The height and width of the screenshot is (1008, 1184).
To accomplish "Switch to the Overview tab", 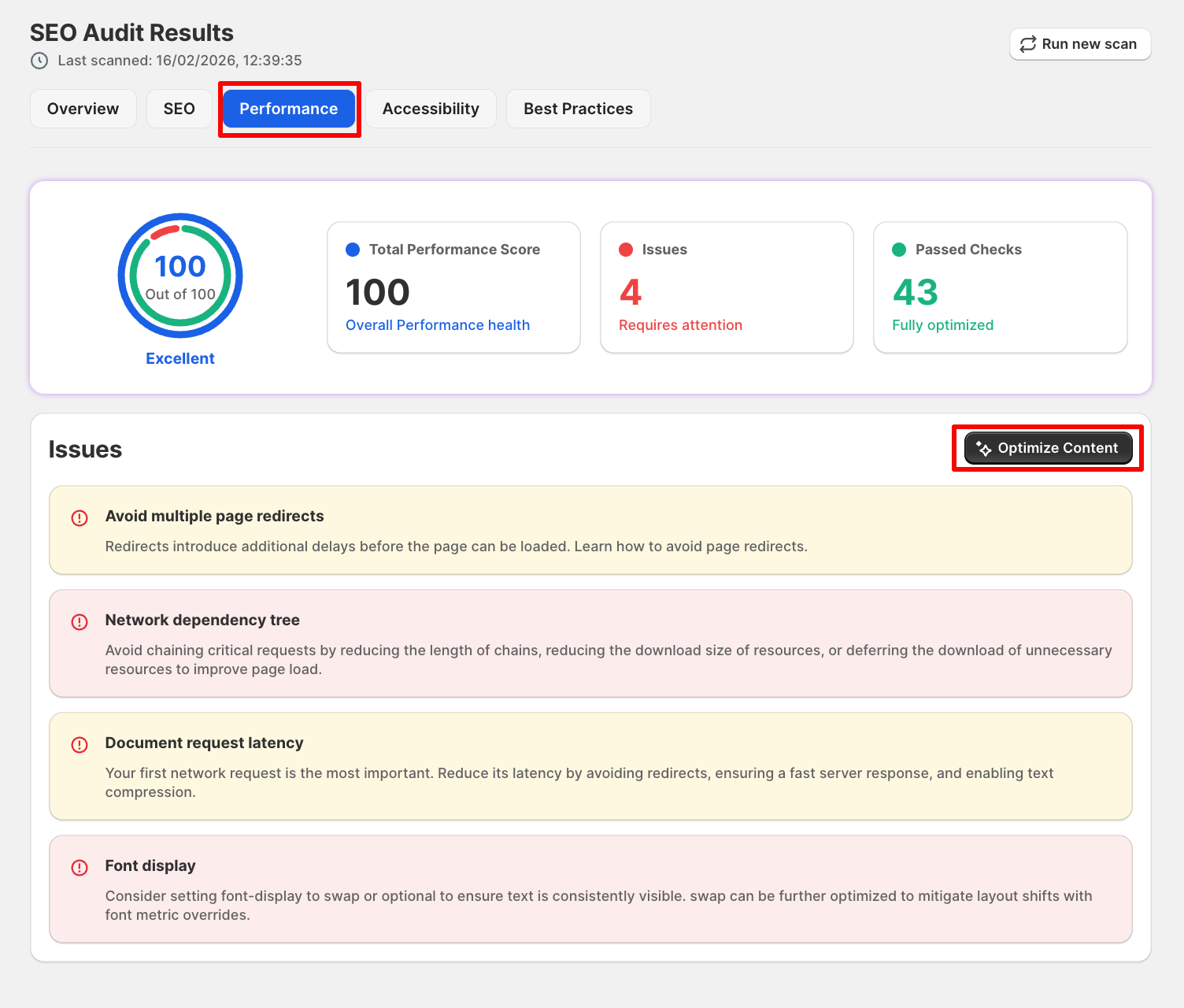I will [83, 109].
